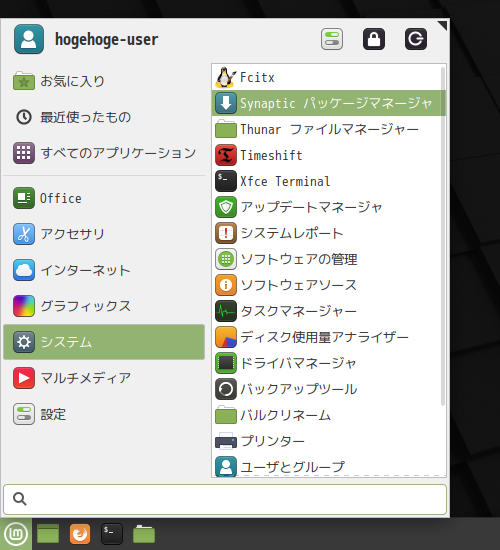Open the グラフィックス category
The image size is (500, 550).
coord(104,306)
